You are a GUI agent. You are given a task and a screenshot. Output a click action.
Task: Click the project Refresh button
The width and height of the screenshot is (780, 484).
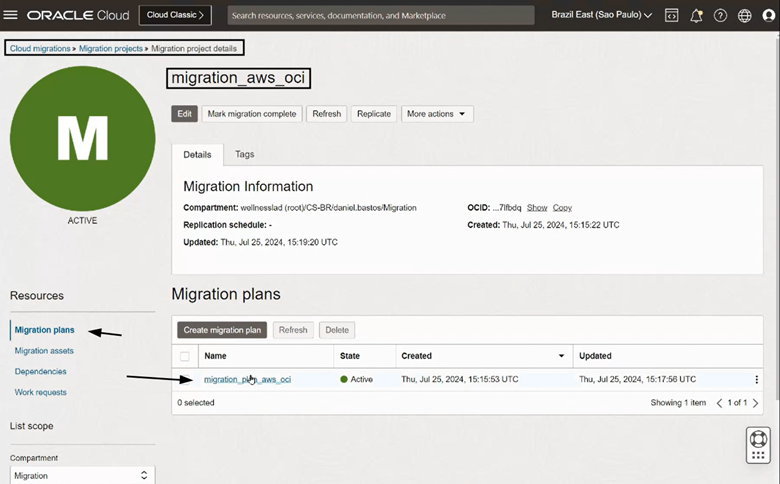[x=326, y=114]
